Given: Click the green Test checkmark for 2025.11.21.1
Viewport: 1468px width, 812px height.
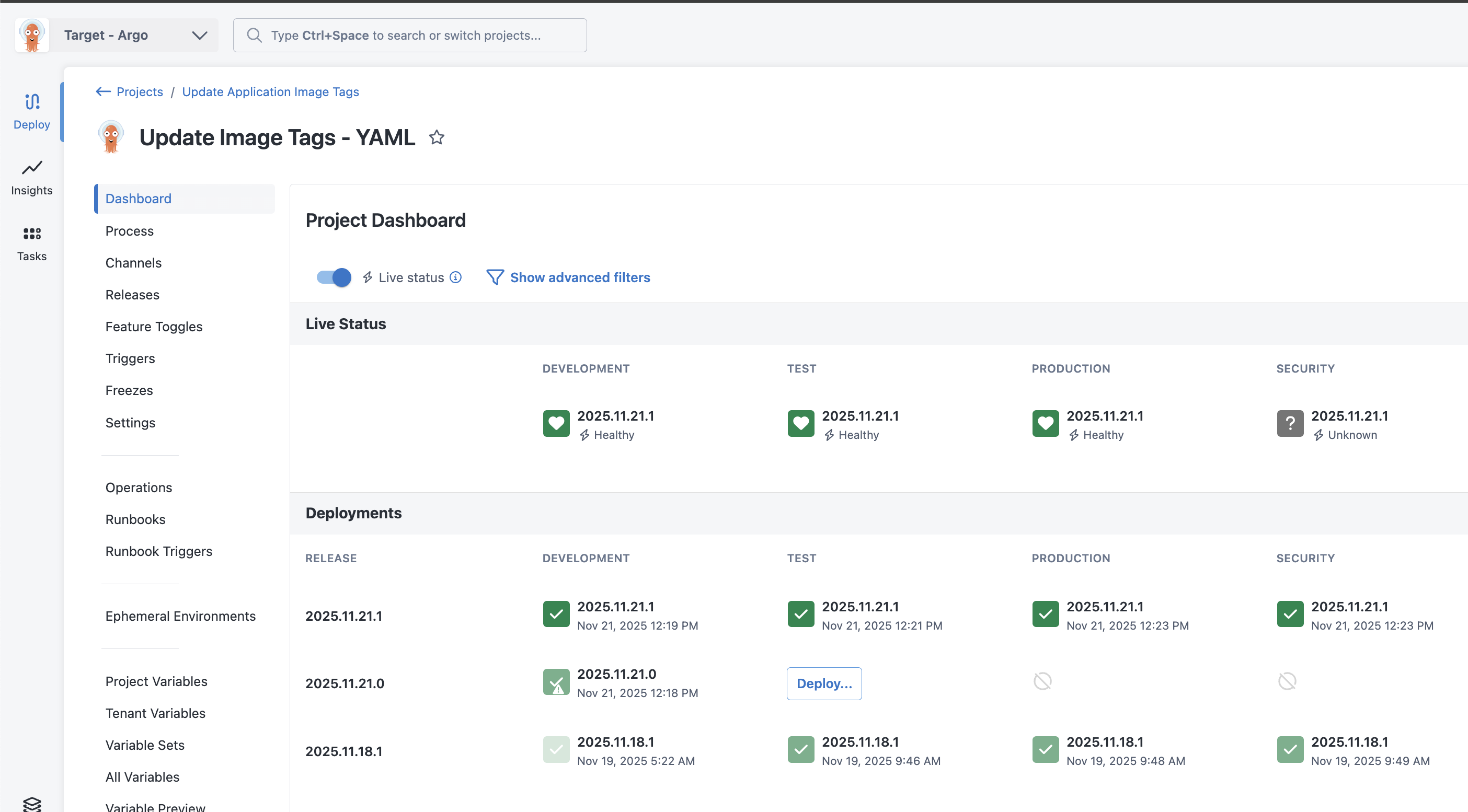Looking at the screenshot, I should click(801, 614).
